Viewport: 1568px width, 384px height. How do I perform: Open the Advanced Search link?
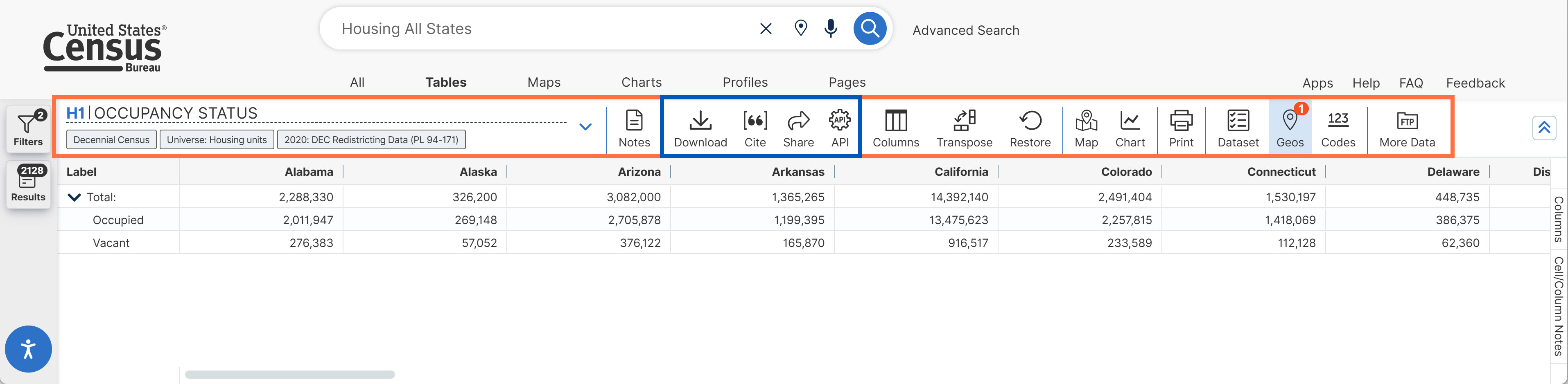point(965,30)
